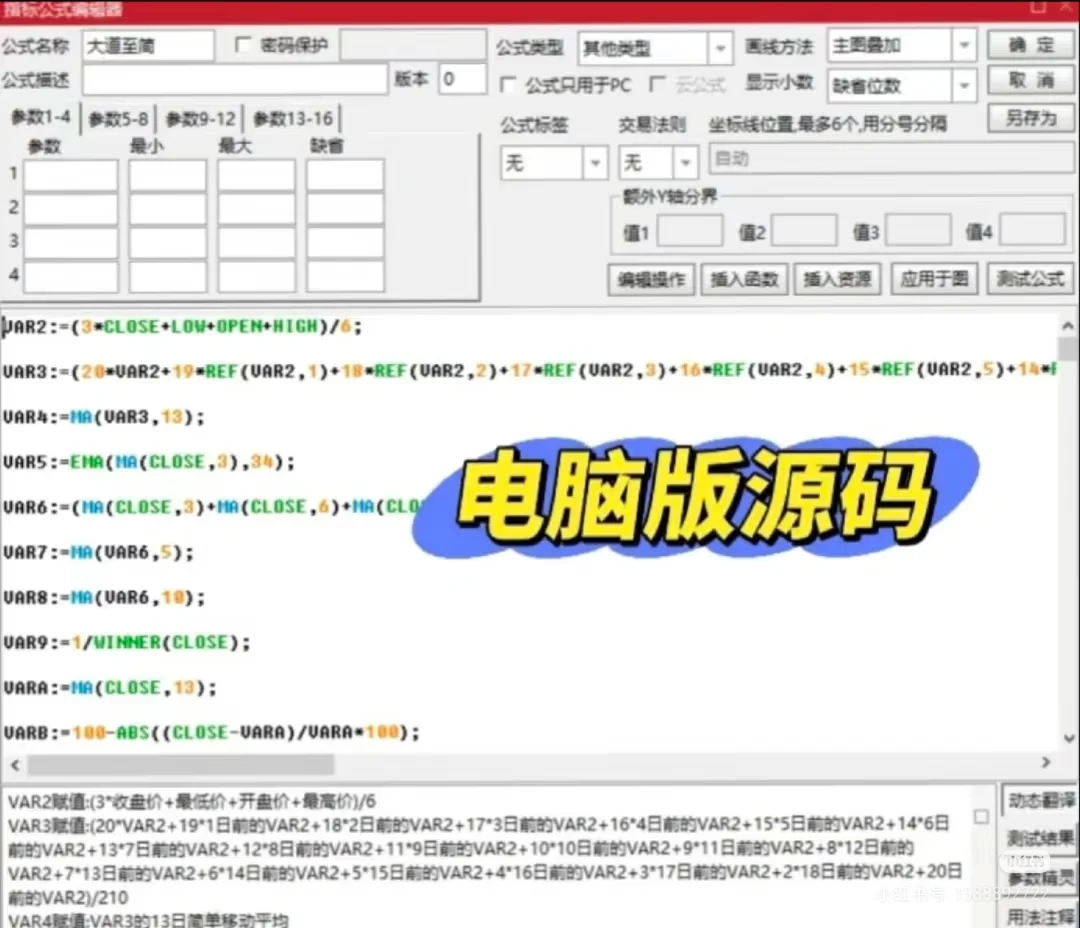Apply formula to chart with 应用于图

(x=934, y=279)
